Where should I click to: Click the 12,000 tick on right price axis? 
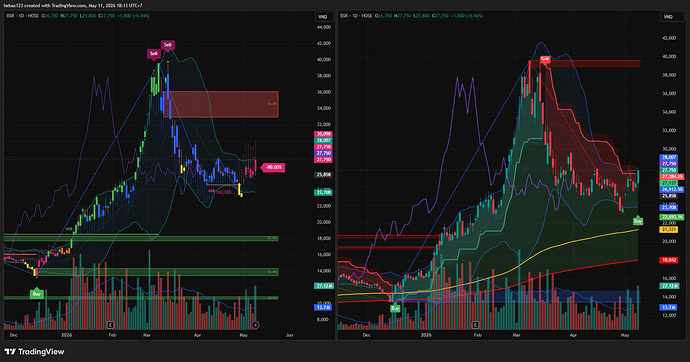click(669, 315)
